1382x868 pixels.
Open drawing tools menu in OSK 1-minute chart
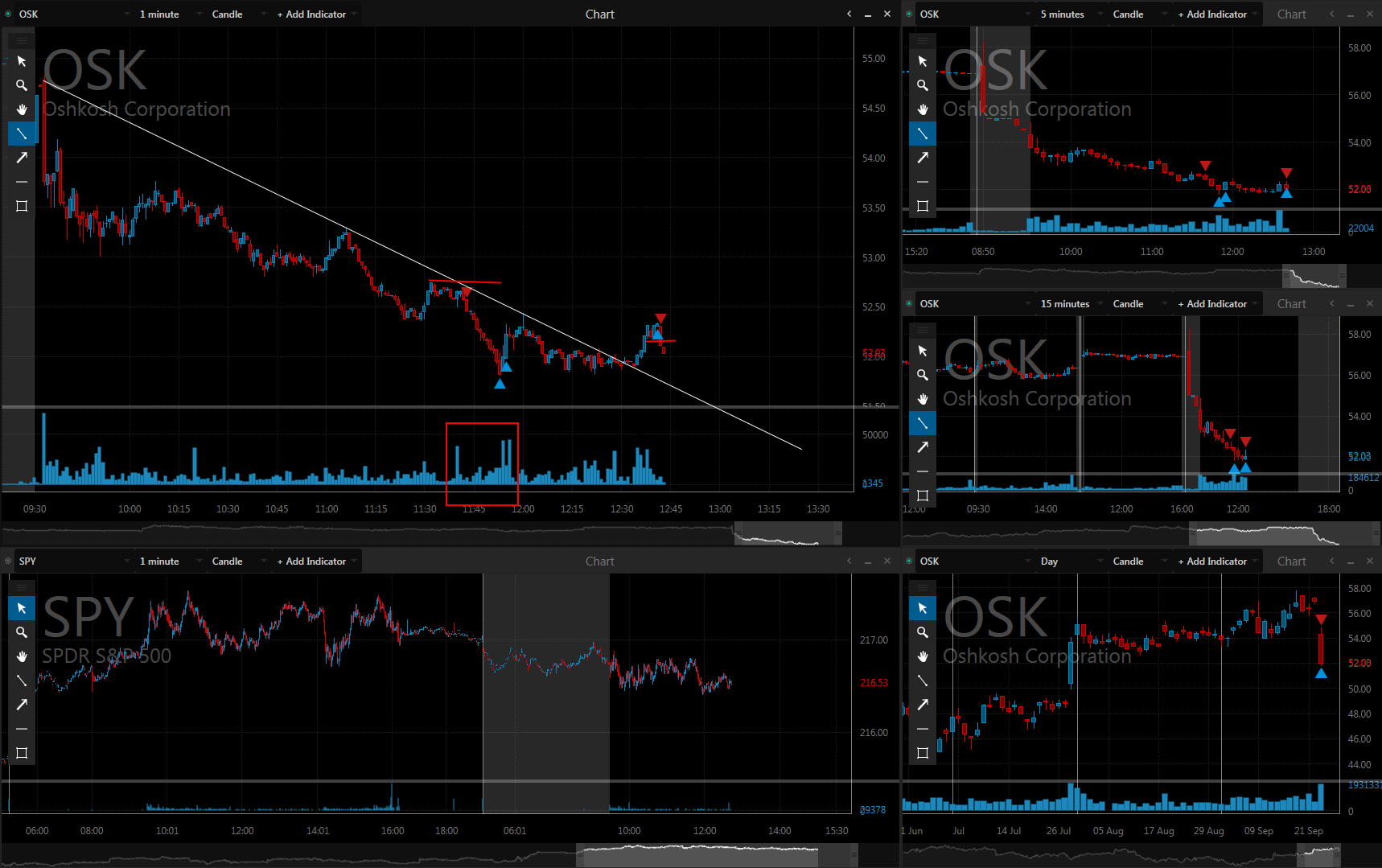(x=22, y=40)
